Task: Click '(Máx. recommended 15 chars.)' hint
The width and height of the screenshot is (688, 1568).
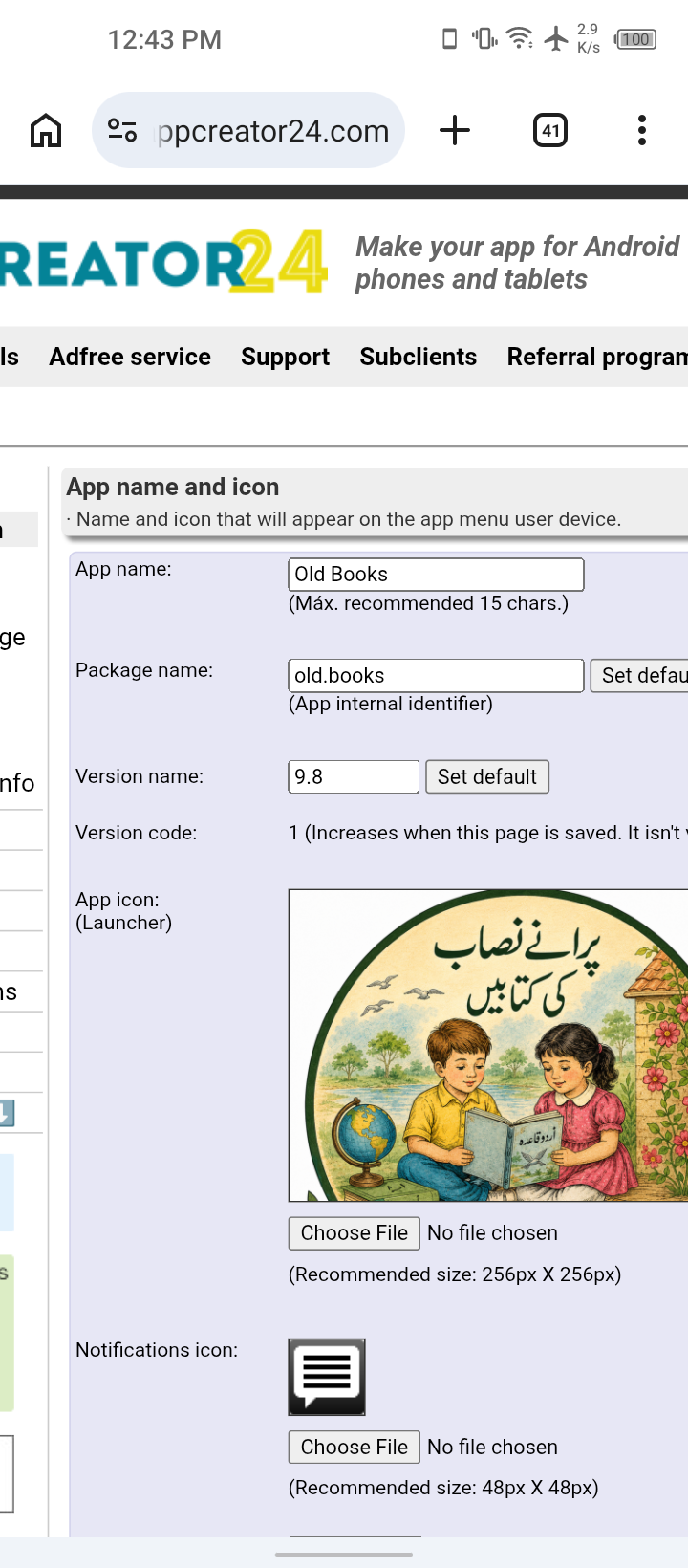Action: coord(428,603)
